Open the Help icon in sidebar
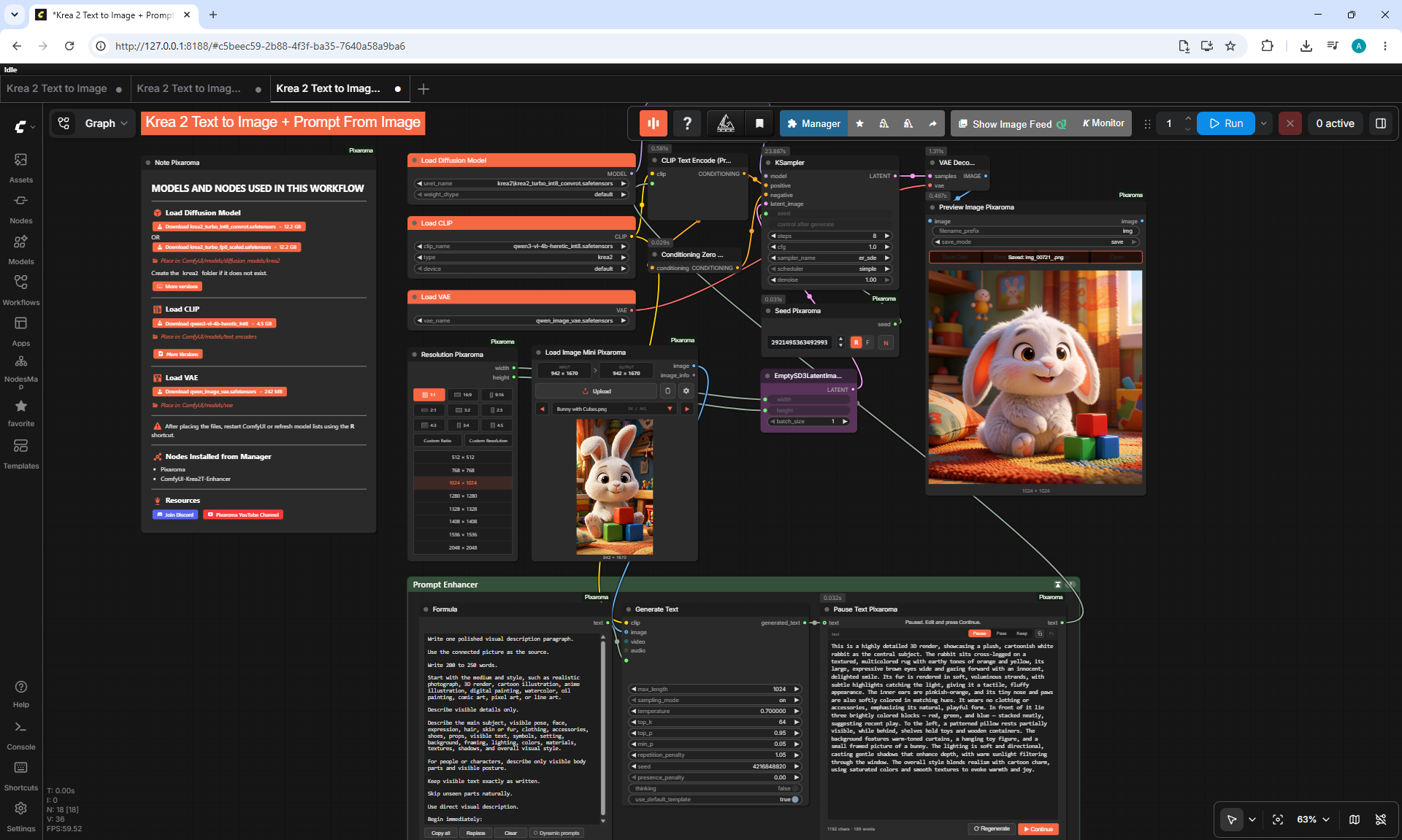 [x=20, y=694]
